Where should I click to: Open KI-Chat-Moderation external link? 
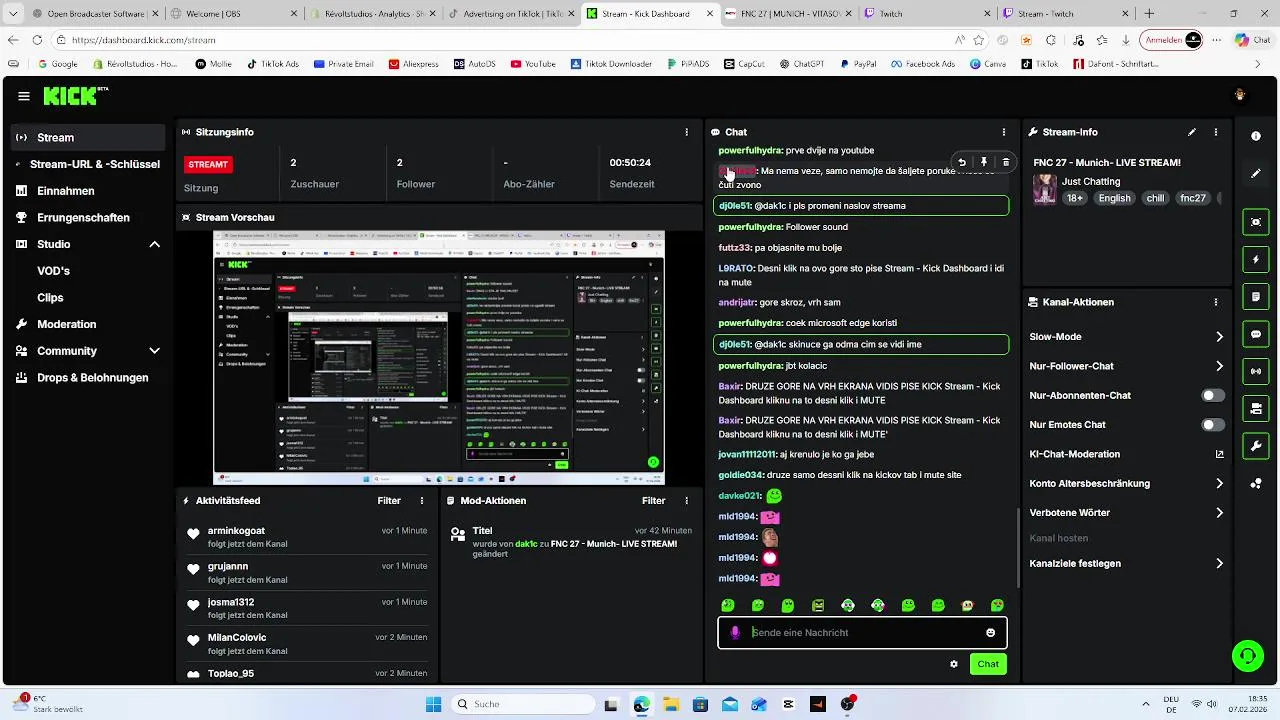point(1219,454)
